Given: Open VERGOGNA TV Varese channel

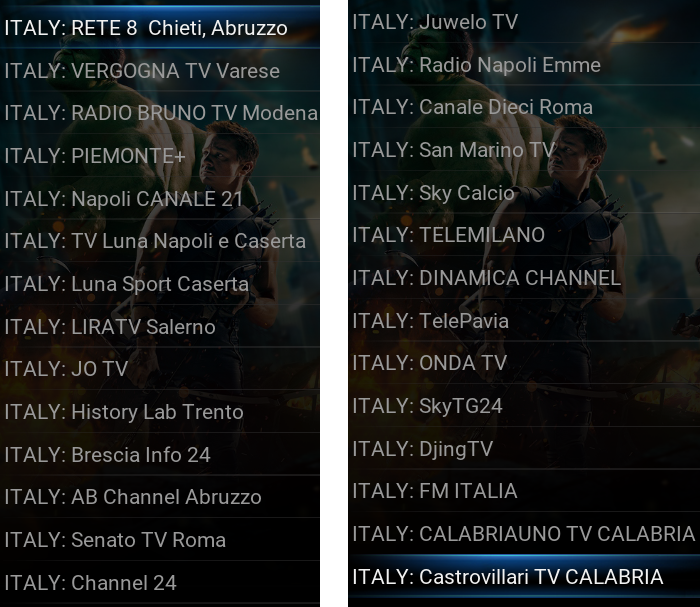Looking at the screenshot, I should tap(159, 71).
